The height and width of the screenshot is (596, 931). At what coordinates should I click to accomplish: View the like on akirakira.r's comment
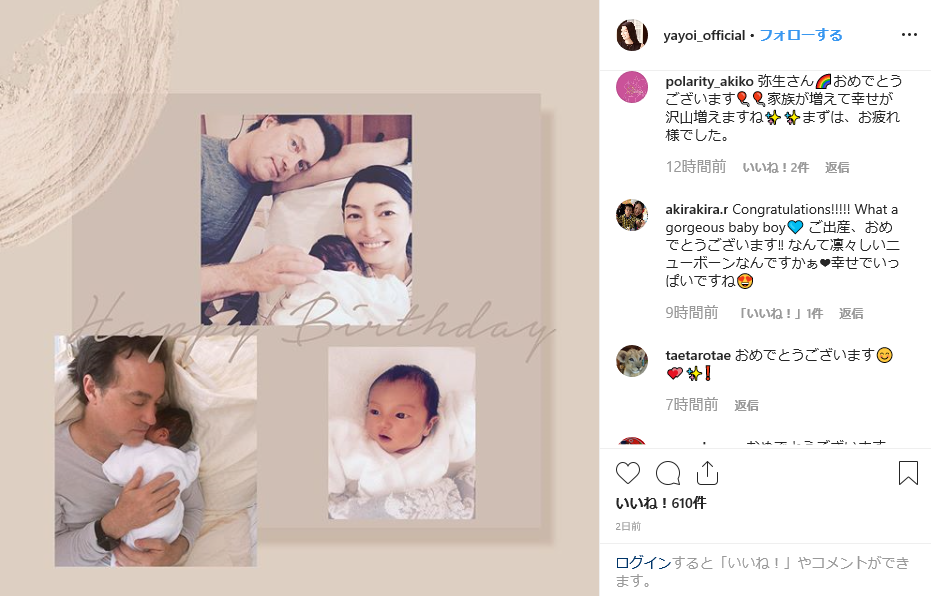click(x=780, y=313)
